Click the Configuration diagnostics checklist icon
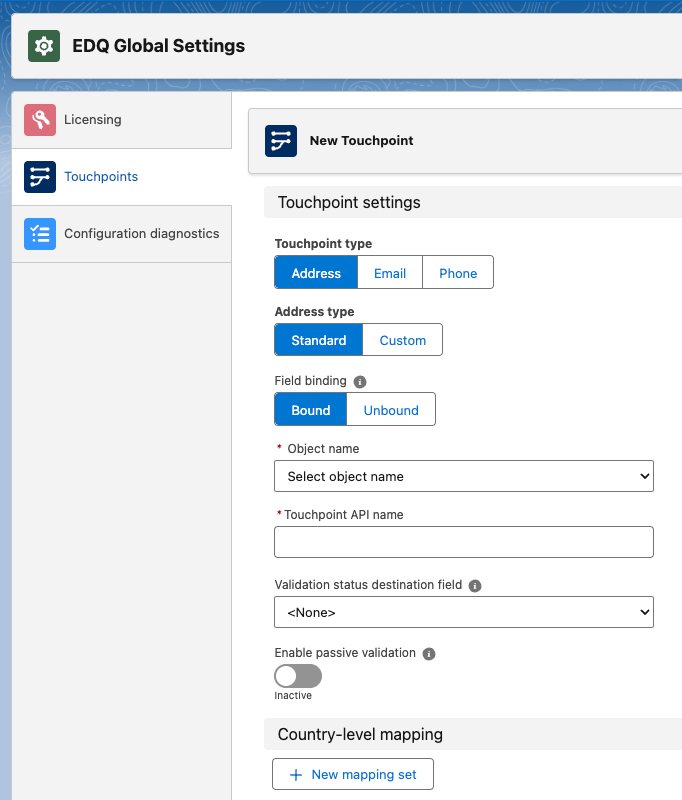Image resolution: width=682 pixels, height=800 pixels. point(40,234)
